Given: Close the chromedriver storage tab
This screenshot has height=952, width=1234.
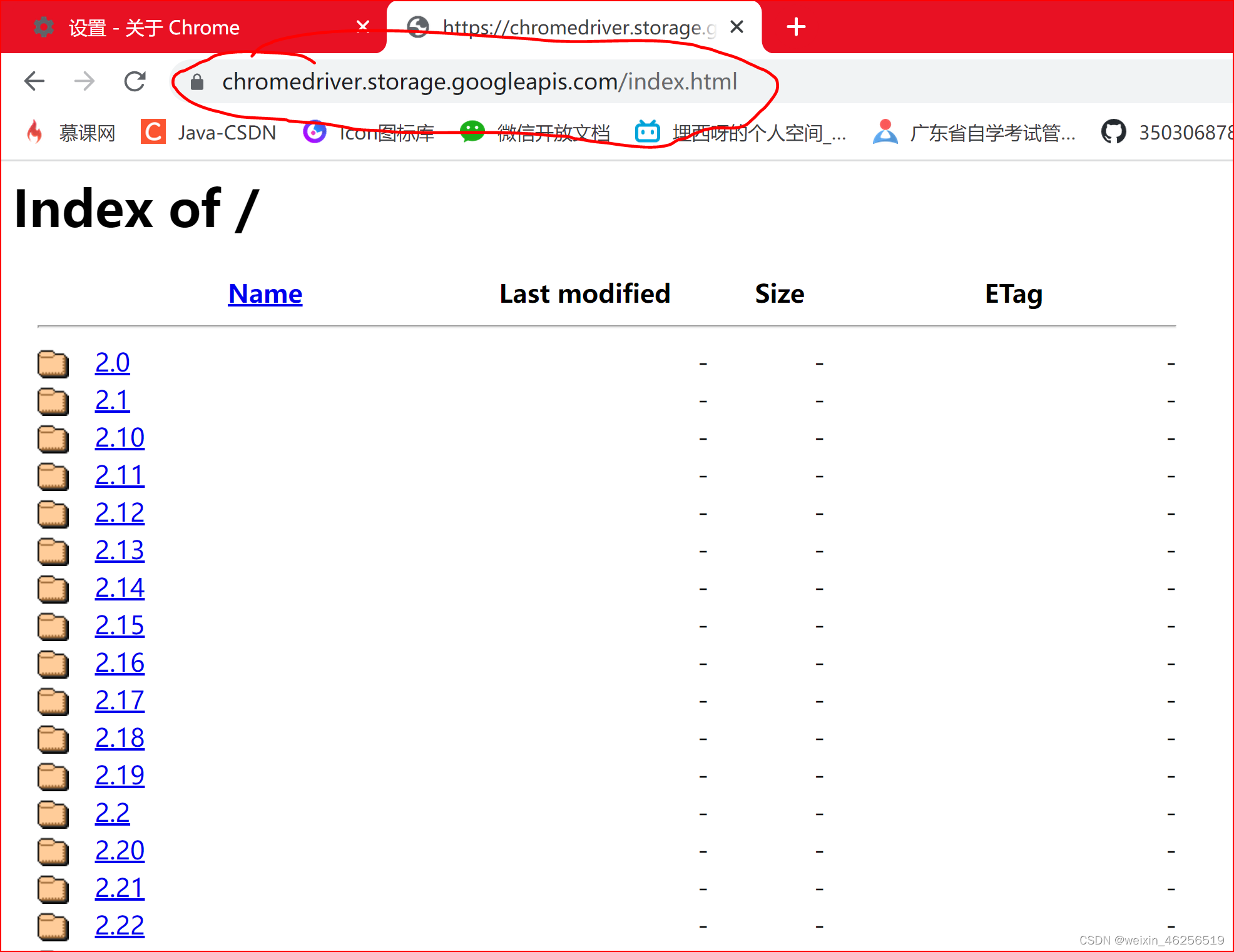Looking at the screenshot, I should pos(737,27).
